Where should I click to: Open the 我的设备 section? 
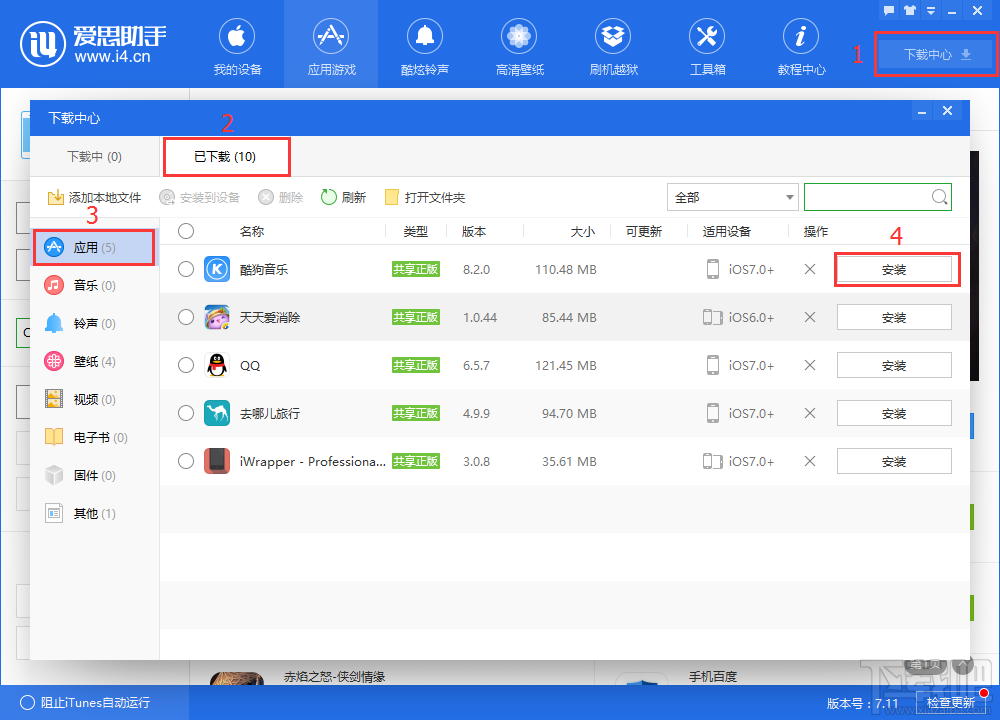point(237,45)
